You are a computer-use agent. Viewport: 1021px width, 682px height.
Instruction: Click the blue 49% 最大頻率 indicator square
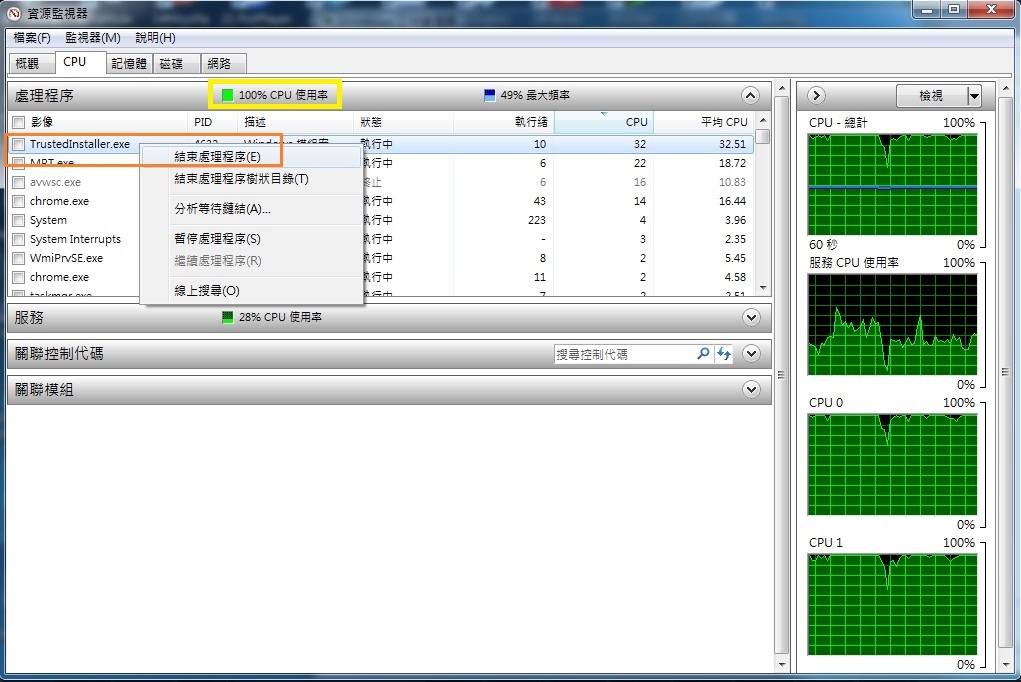[x=490, y=95]
